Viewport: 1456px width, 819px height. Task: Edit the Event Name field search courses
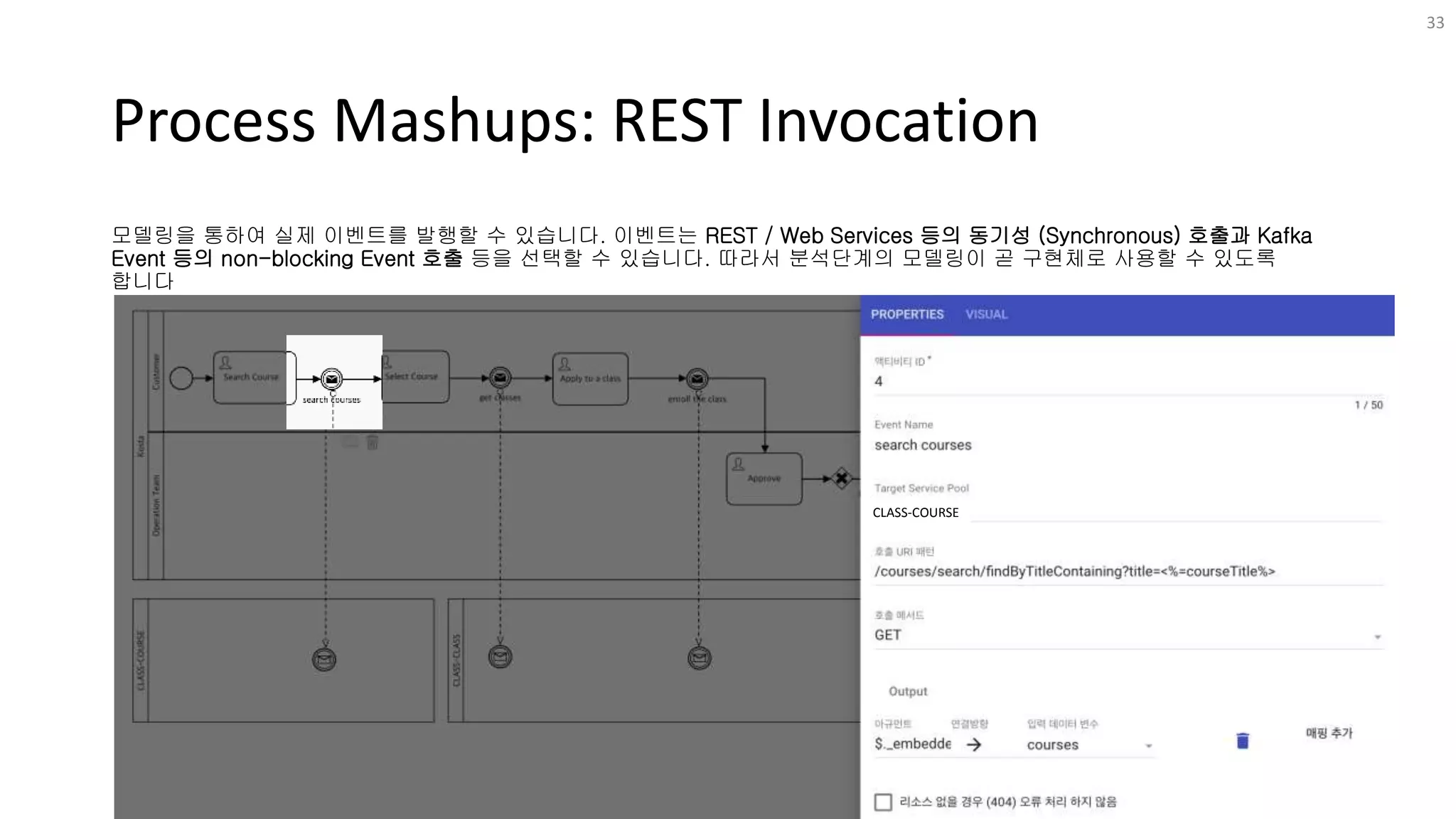pyautogui.click(x=1127, y=445)
